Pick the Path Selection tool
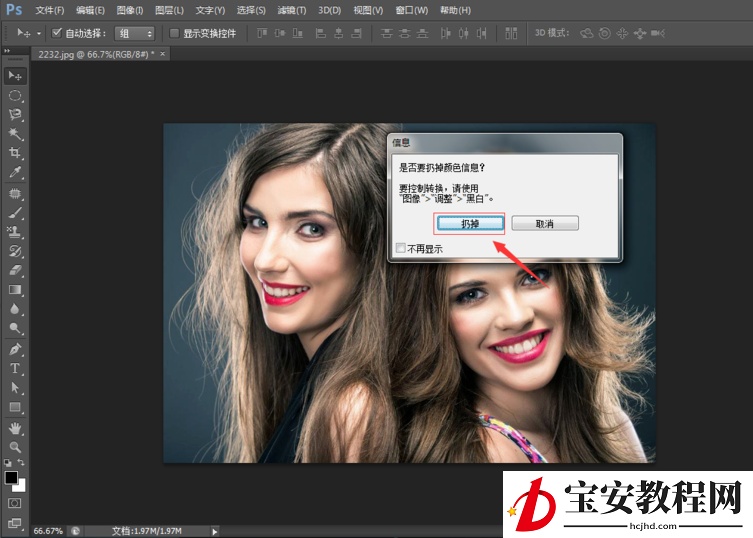Viewport: 753px width, 538px height. click(x=15, y=388)
